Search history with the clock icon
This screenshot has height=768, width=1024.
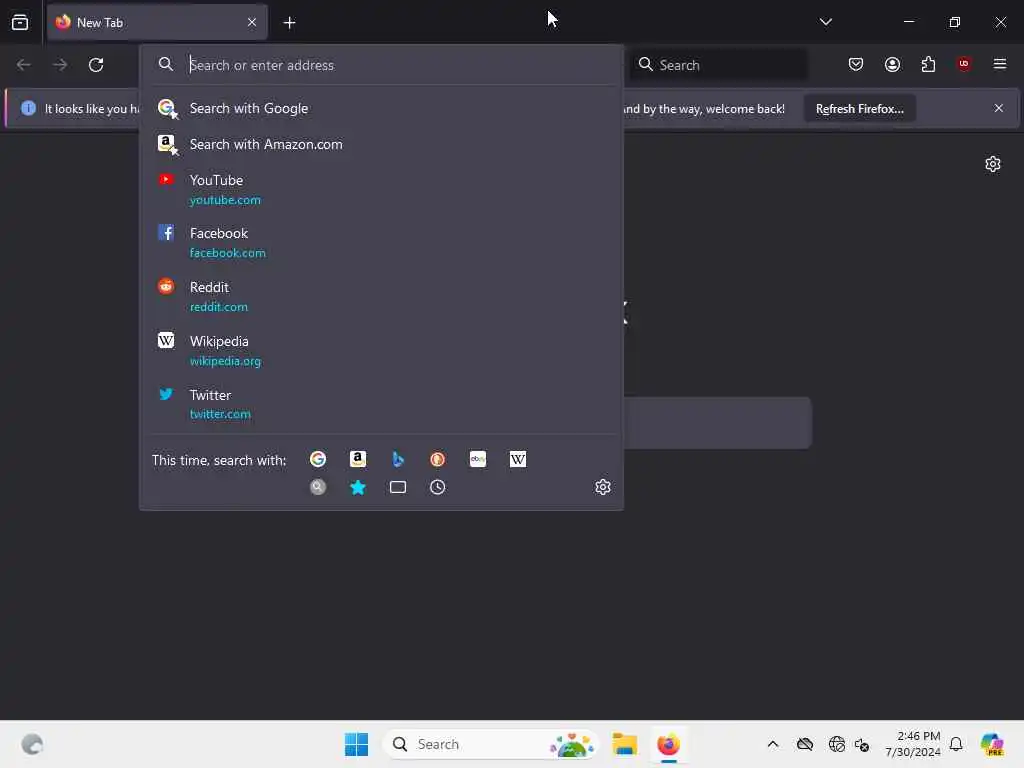[x=438, y=487]
